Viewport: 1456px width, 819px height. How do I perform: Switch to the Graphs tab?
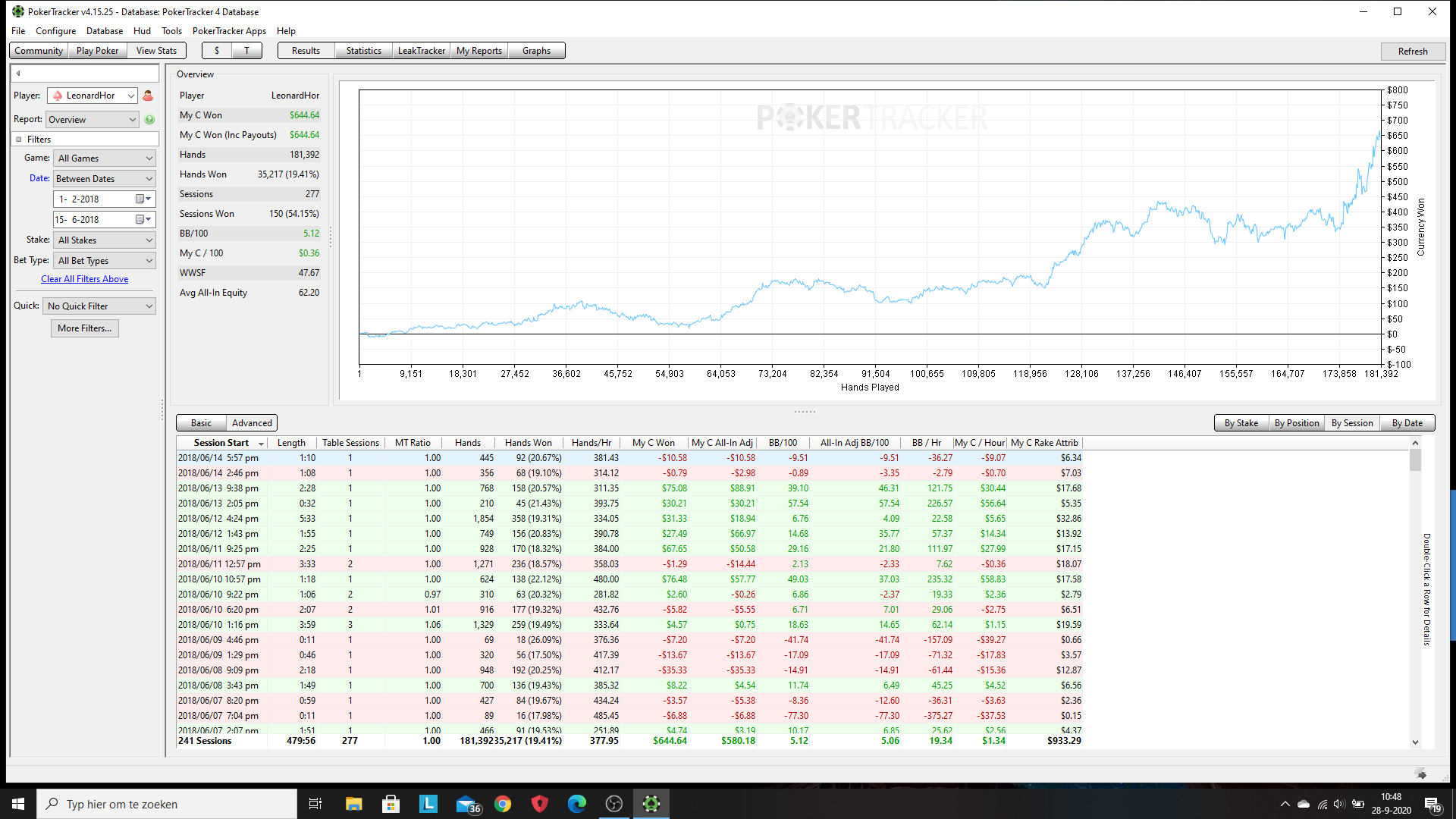536,51
